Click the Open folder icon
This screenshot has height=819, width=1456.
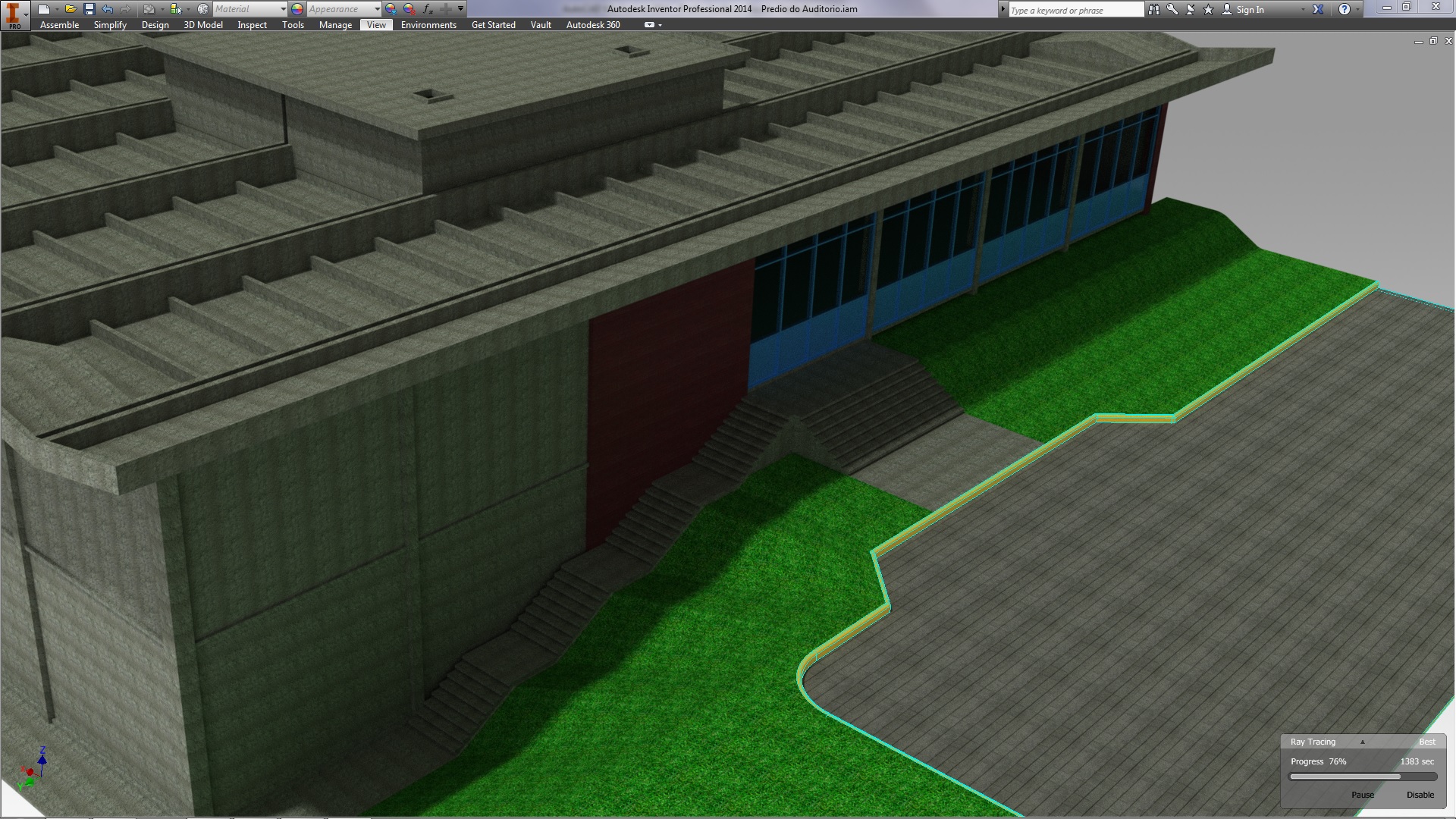click(70, 9)
